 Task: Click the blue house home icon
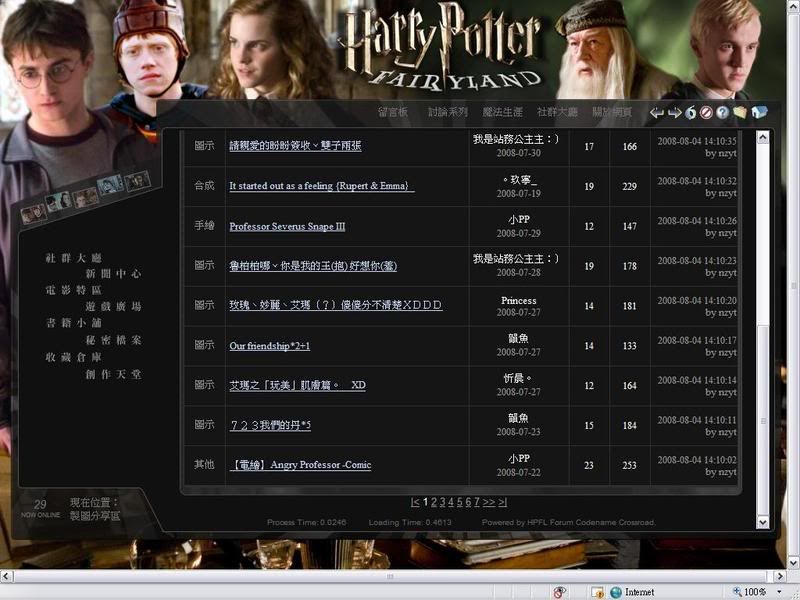click(x=759, y=112)
